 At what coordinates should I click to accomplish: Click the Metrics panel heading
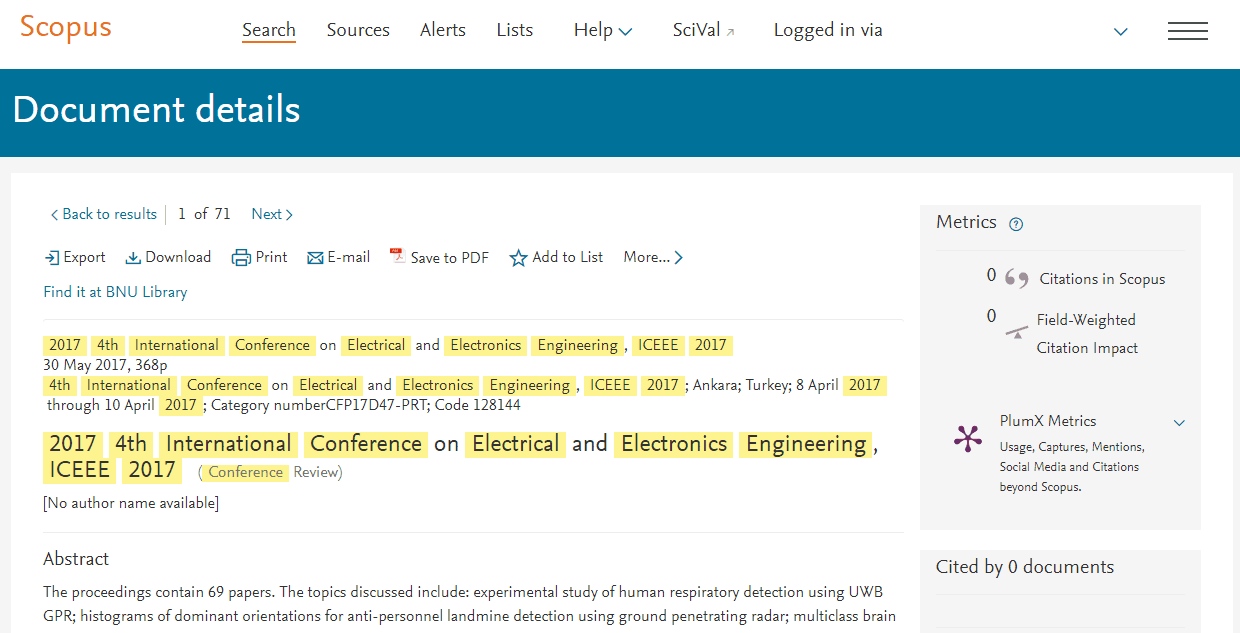click(x=966, y=222)
